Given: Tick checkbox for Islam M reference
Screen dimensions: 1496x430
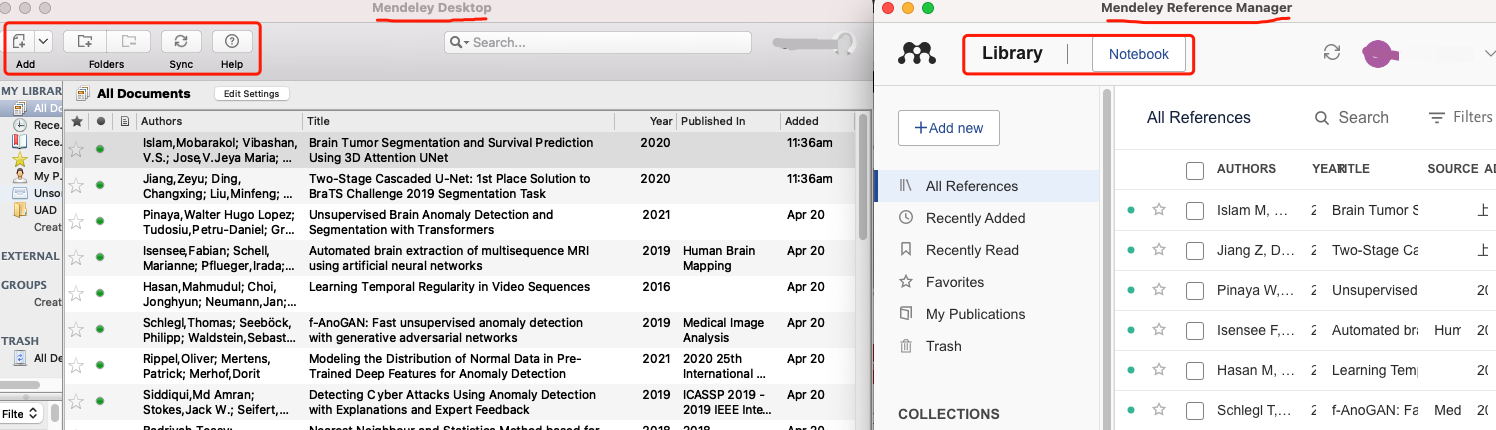Looking at the screenshot, I should pyautogui.click(x=1195, y=211).
